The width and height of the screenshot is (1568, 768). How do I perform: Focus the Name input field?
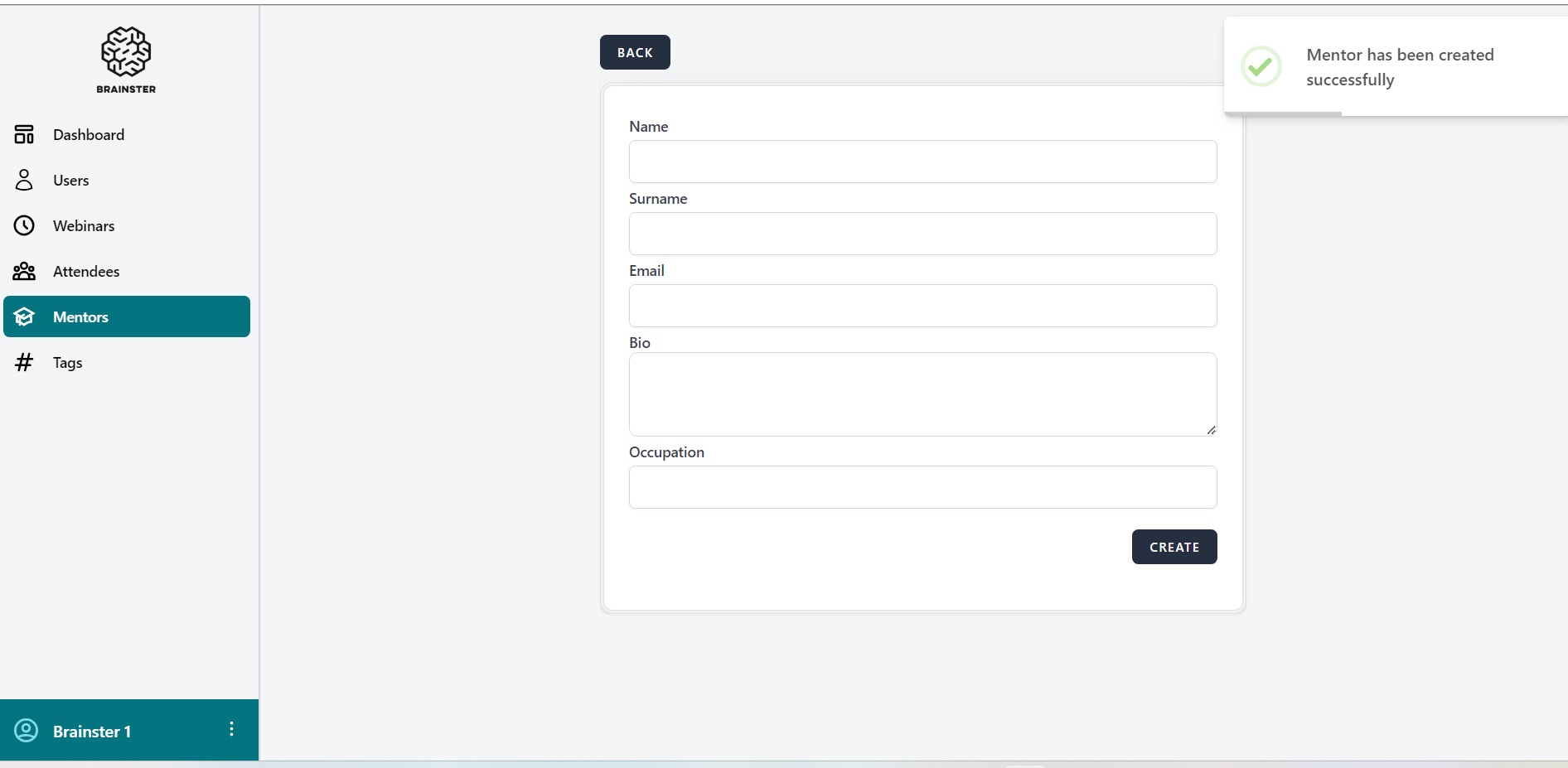coord(922,162)
